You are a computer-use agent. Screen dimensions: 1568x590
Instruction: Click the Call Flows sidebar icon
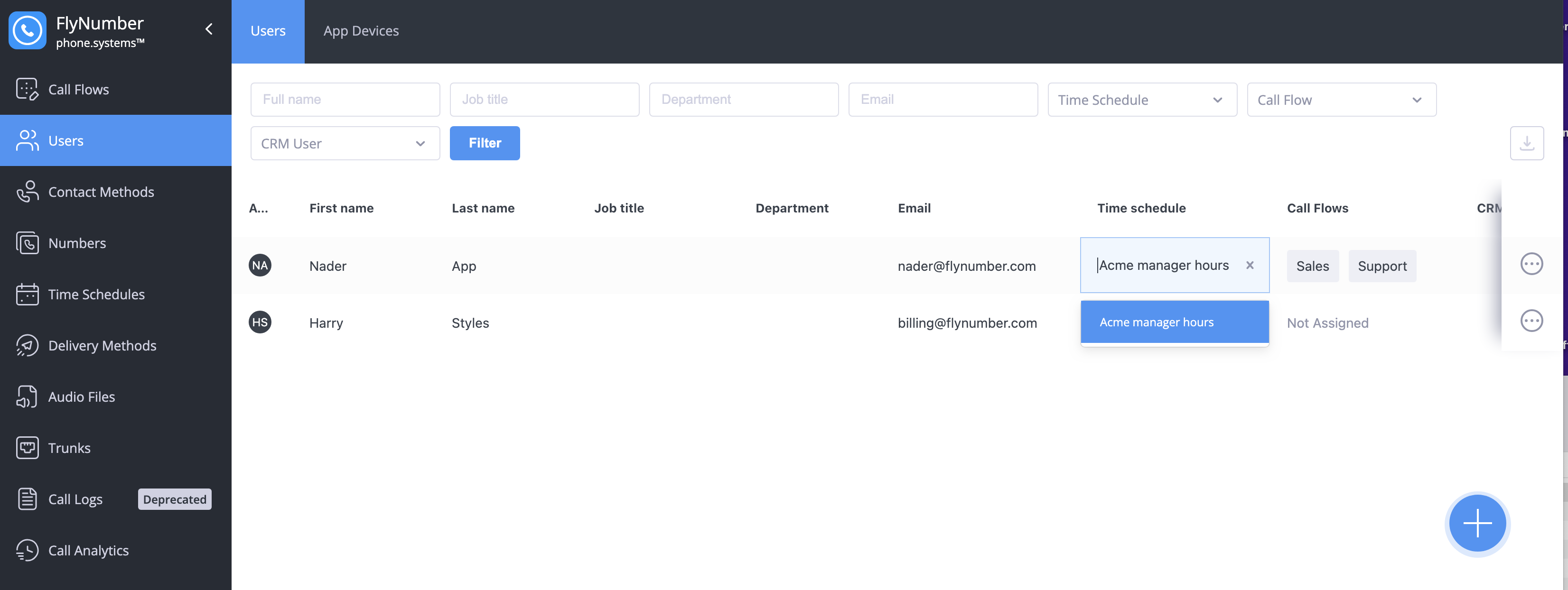click(27, 90)
